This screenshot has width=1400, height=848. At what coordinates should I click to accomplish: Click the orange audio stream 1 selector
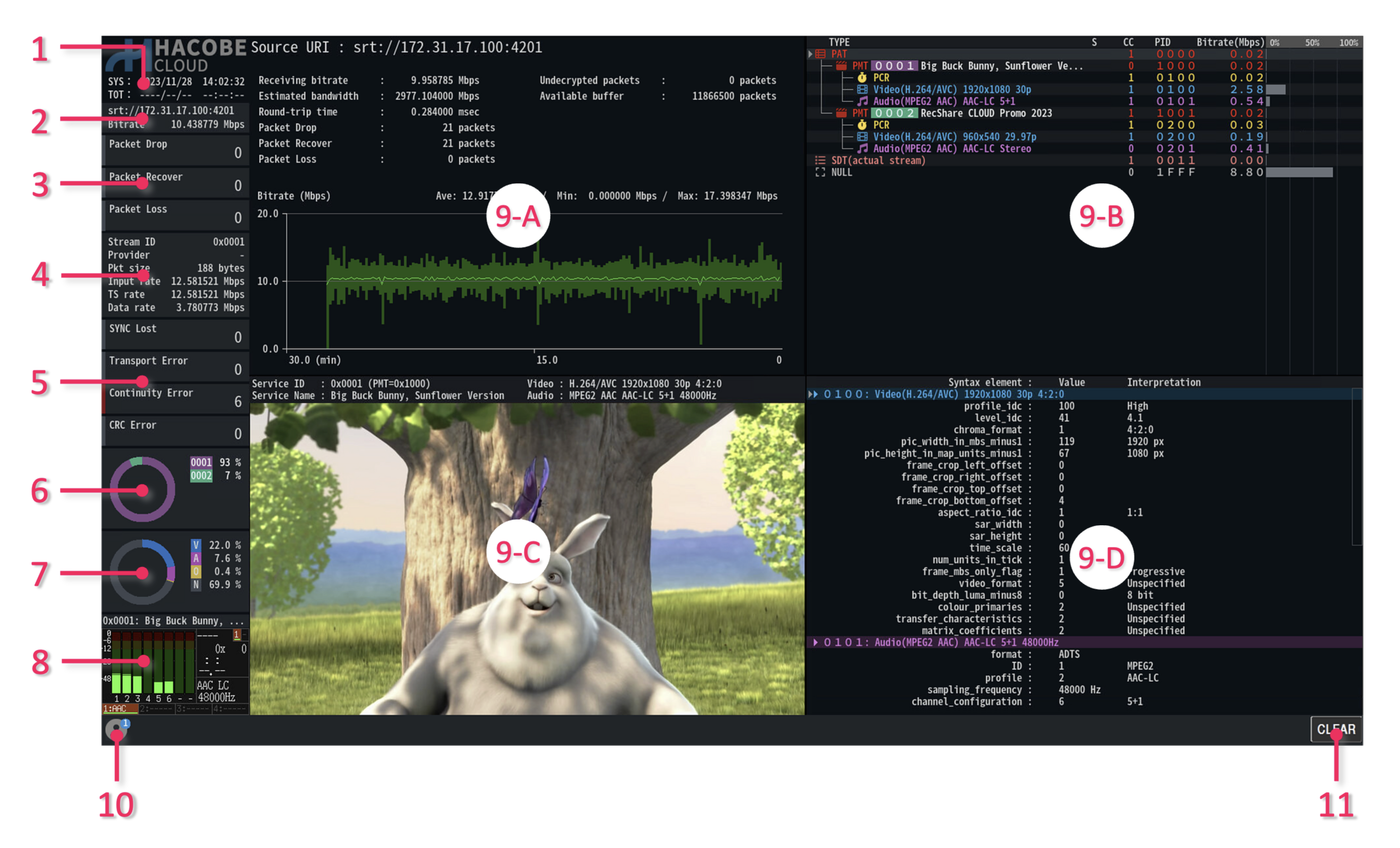[x=237, y=634]
